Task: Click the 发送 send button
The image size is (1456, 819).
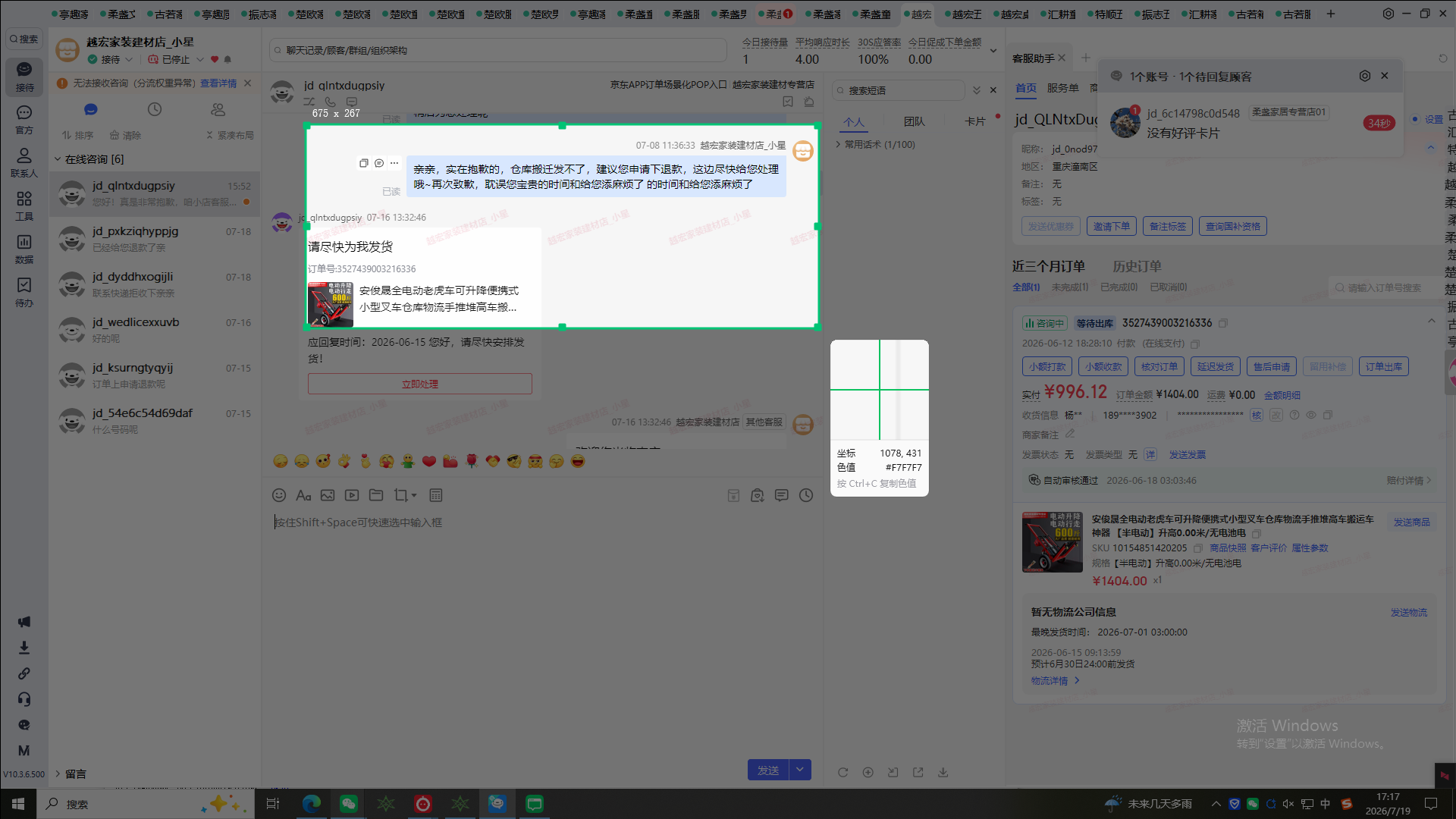Action: click(x=768, y=770)
